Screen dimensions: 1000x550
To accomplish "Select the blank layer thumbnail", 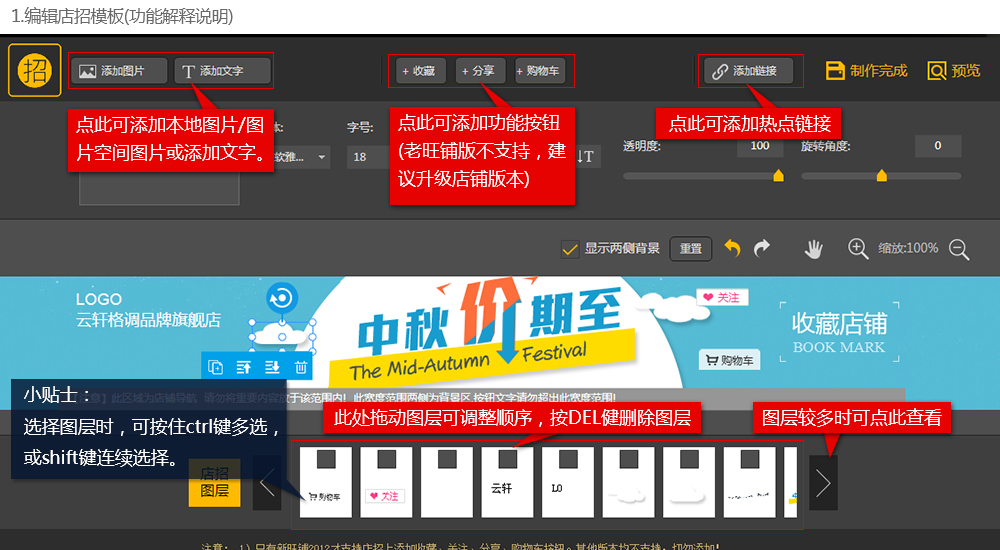I will pyautogui.click(x=447, y=482).
